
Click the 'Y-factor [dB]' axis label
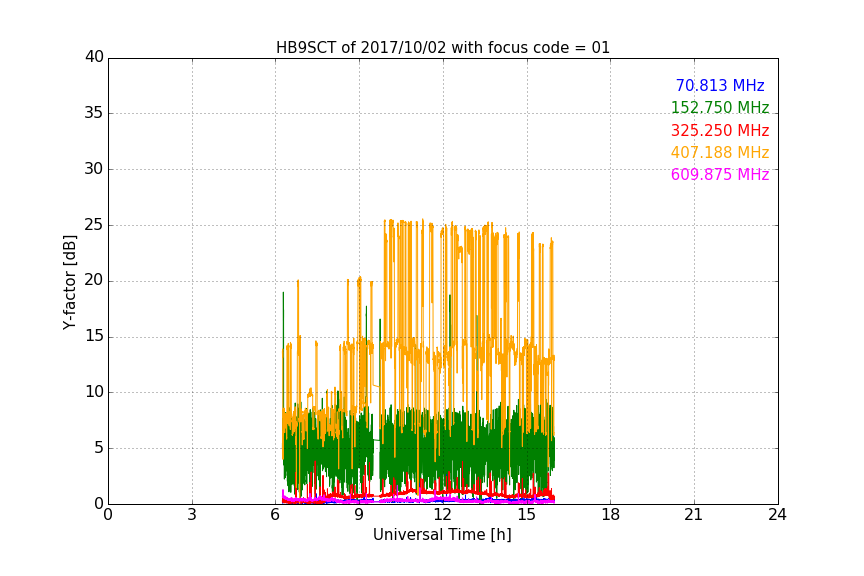pos(69,282)
